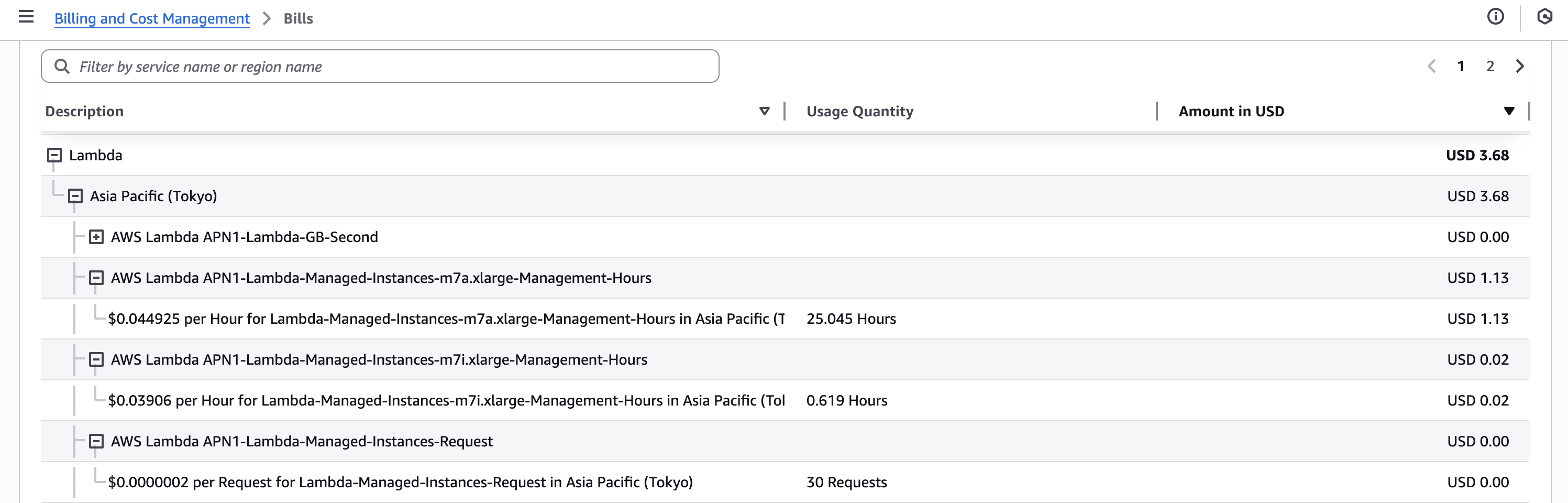Expand AWS Lambda APN1-Lambda-GB-Second row
Screen dimensions: 1568x503
pyautogui.click(x=96, y=237)
